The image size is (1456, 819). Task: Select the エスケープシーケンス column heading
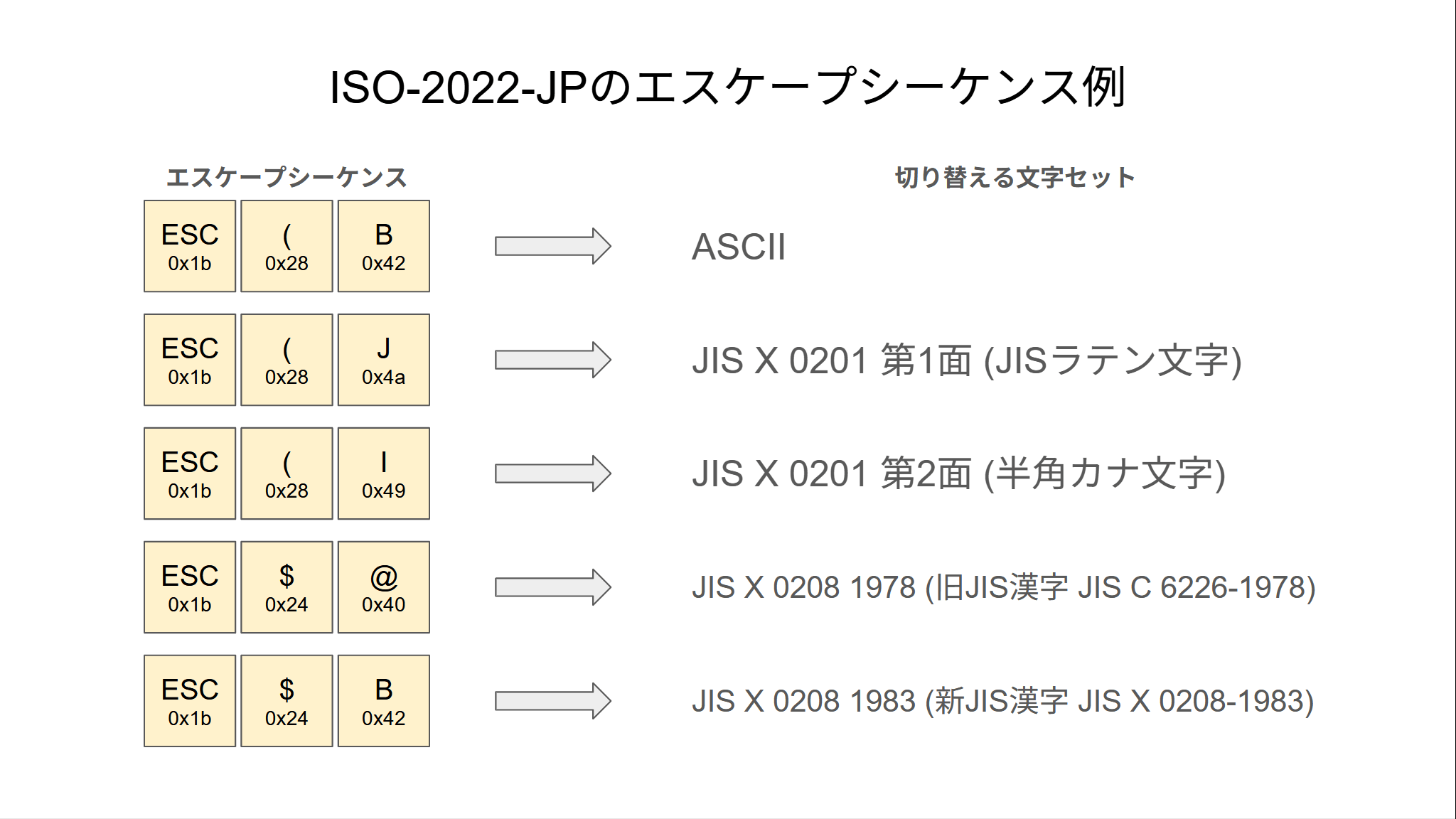(287, 177)
